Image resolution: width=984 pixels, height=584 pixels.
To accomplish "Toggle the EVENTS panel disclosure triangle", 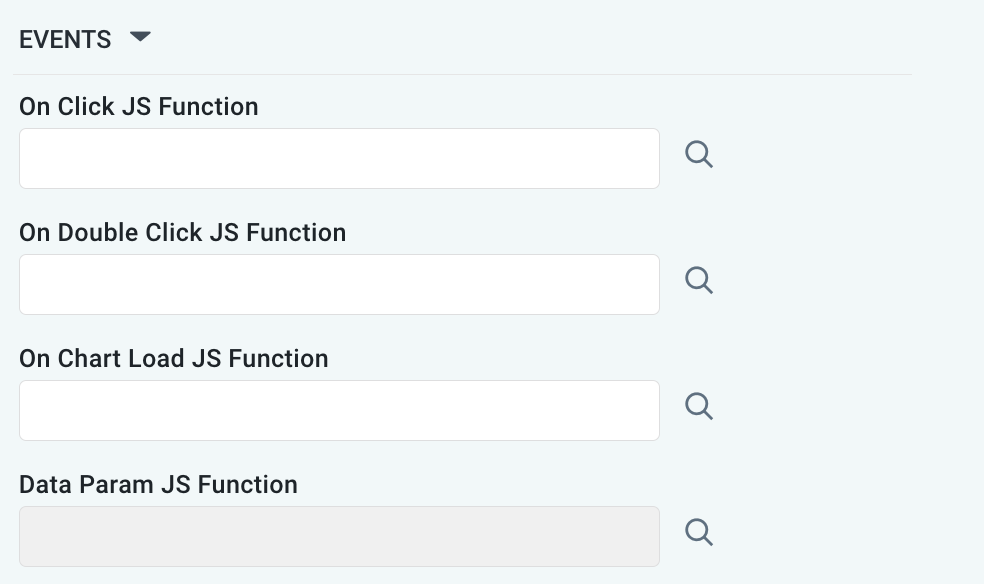I will tap(140, 37).
